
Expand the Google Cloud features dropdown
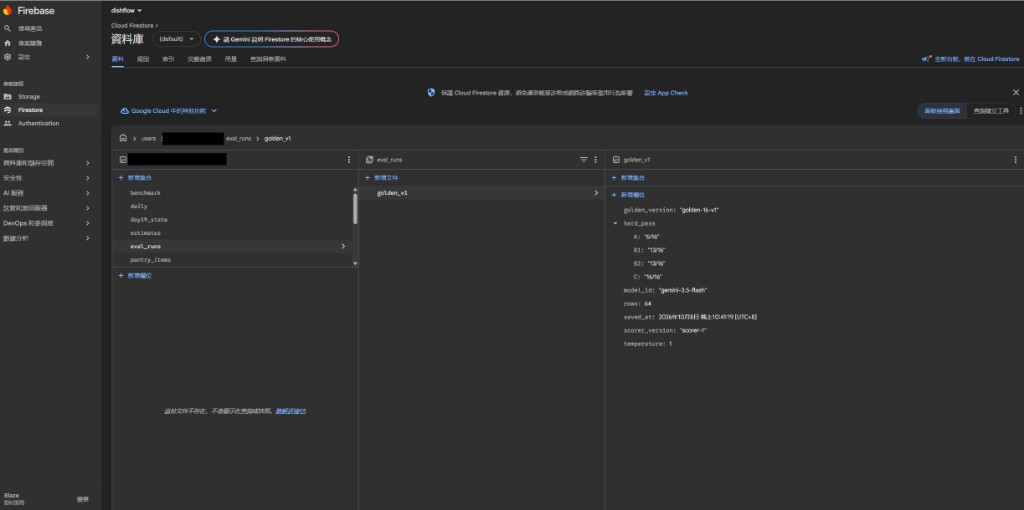click(168, 111)
